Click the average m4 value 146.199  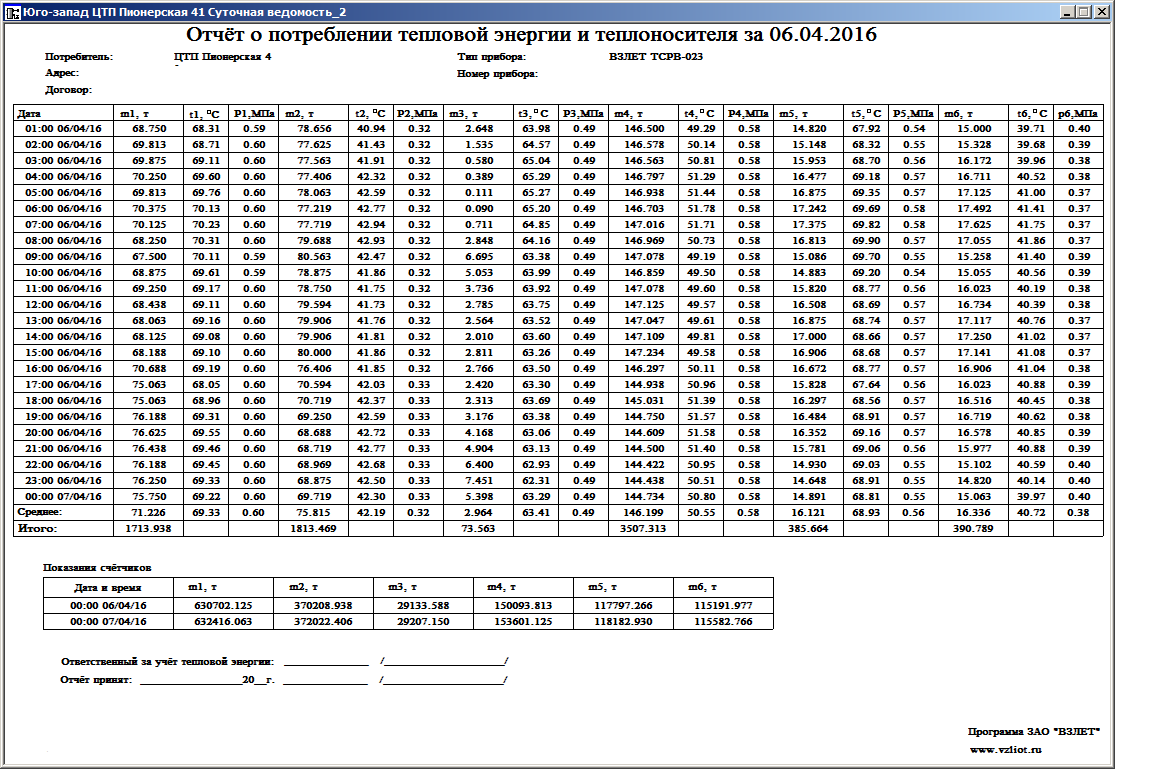coord(644,513)
